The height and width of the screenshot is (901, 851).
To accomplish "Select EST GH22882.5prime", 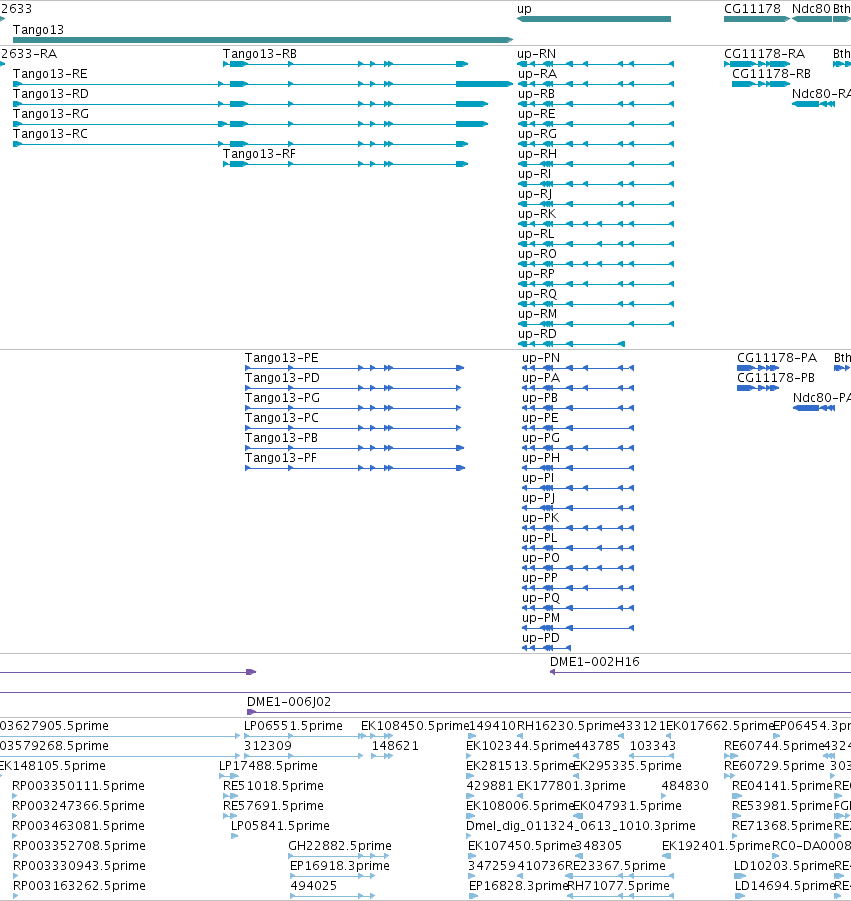I will click(340, 846).
